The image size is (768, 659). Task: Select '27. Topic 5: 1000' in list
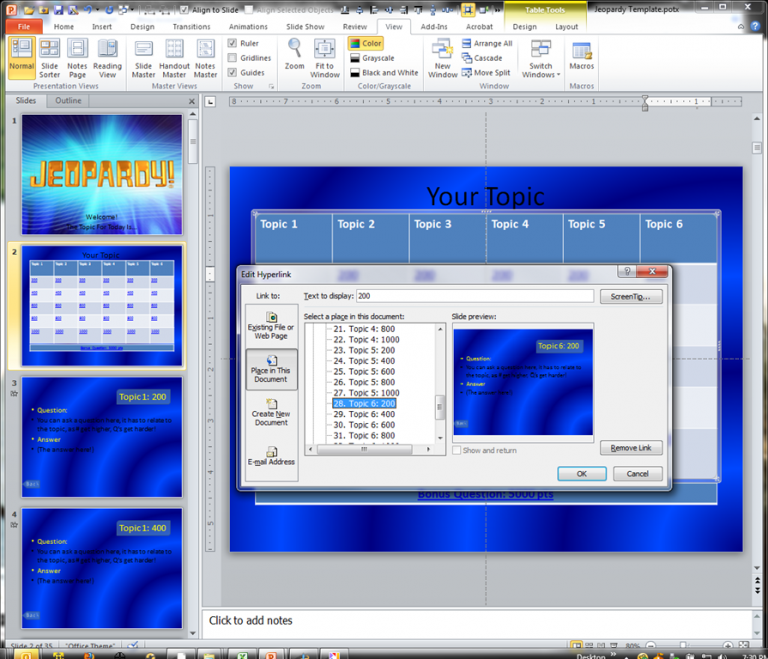366,393
